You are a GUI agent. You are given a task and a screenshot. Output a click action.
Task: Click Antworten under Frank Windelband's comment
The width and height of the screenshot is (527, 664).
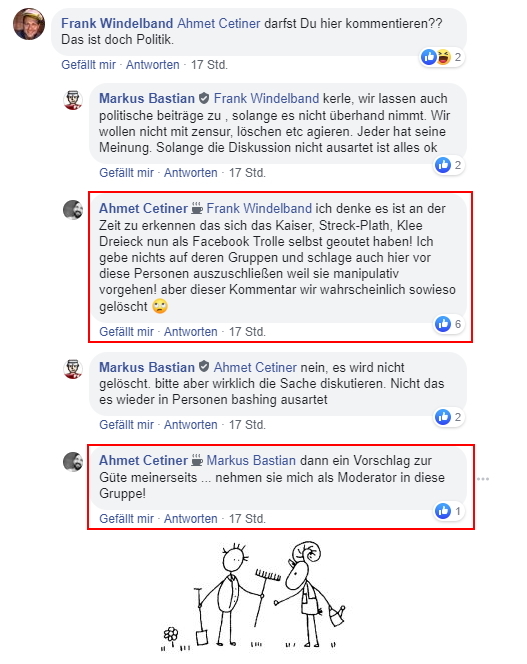[153, 65]
